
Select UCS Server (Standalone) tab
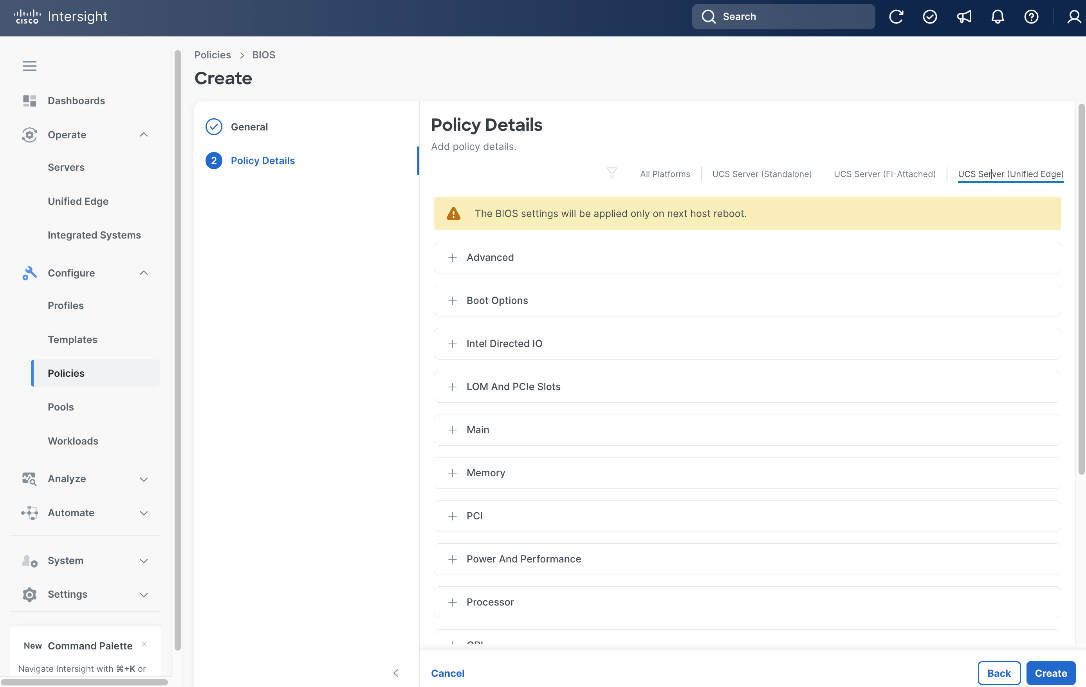762,174
